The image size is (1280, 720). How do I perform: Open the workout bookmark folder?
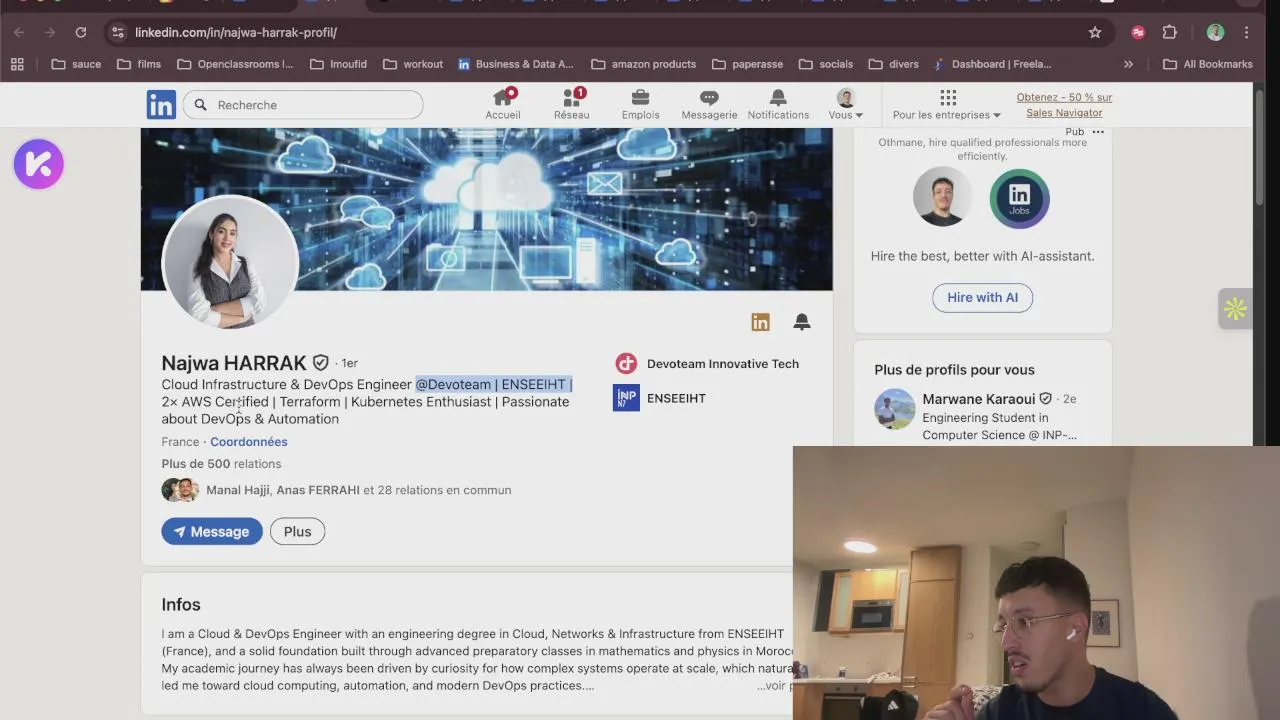click(x=413, y=64)
